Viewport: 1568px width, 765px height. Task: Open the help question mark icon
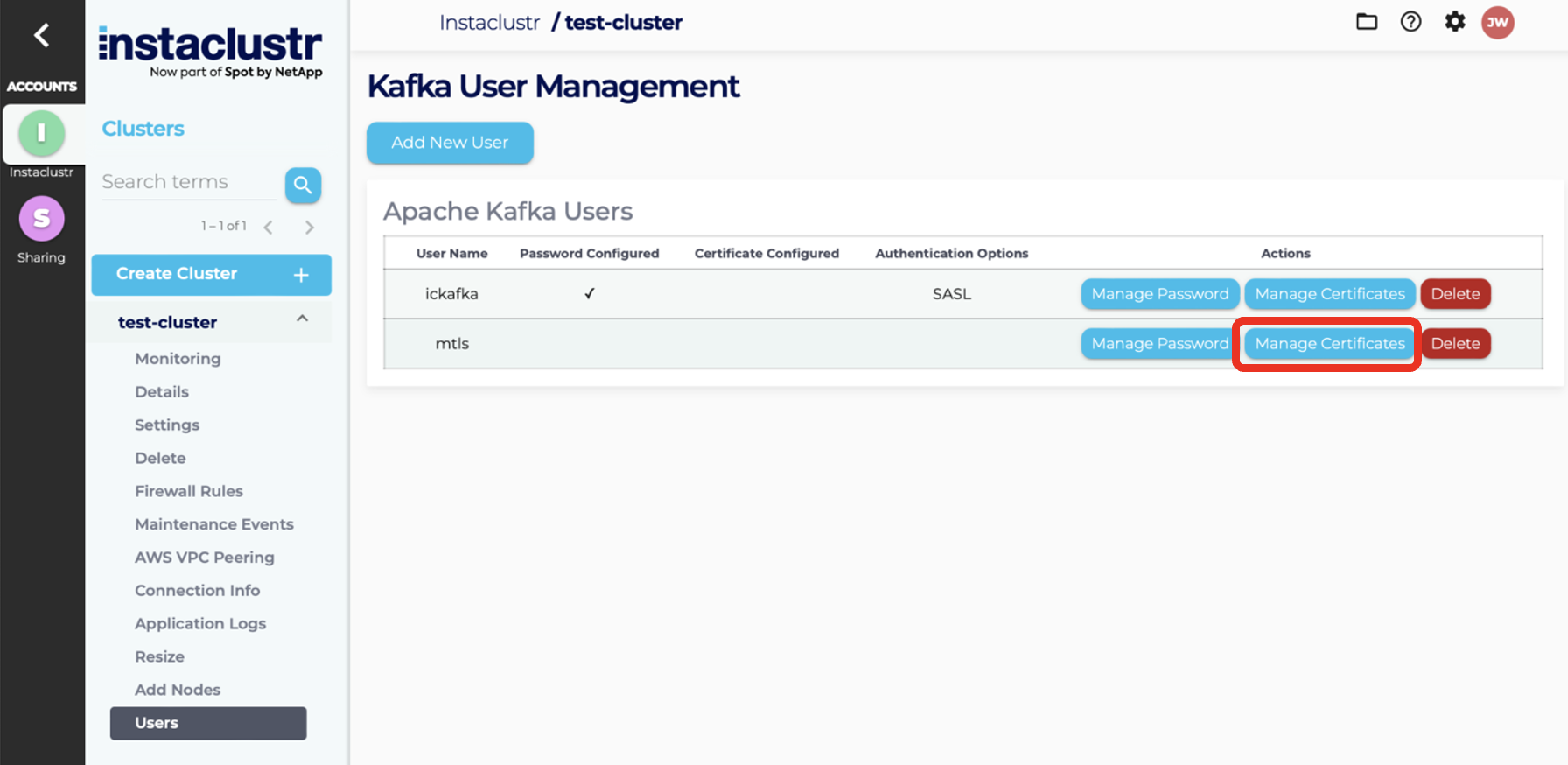click(x=1410, y=22)
